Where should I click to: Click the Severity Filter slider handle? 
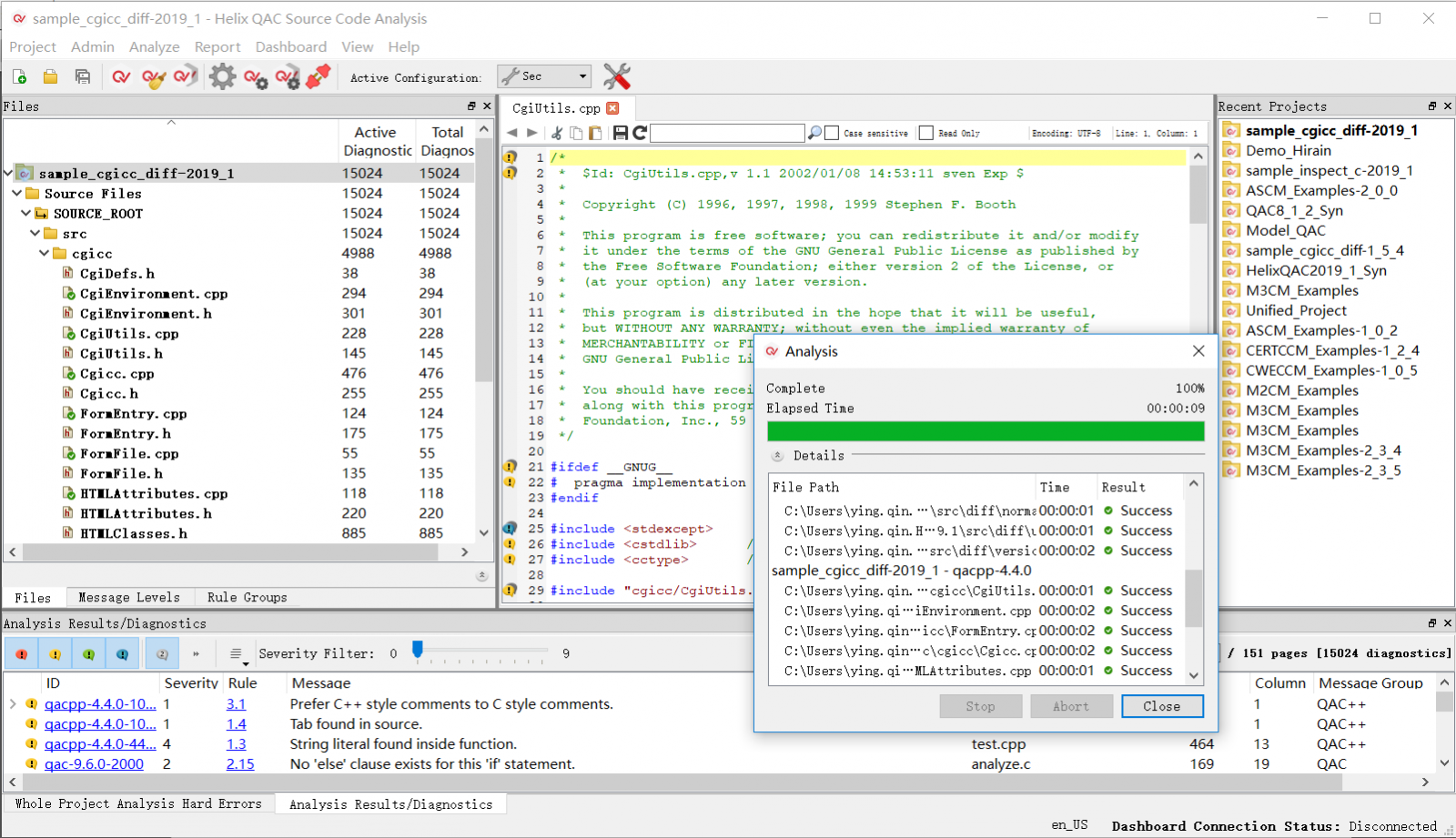(x=418, y=649)
